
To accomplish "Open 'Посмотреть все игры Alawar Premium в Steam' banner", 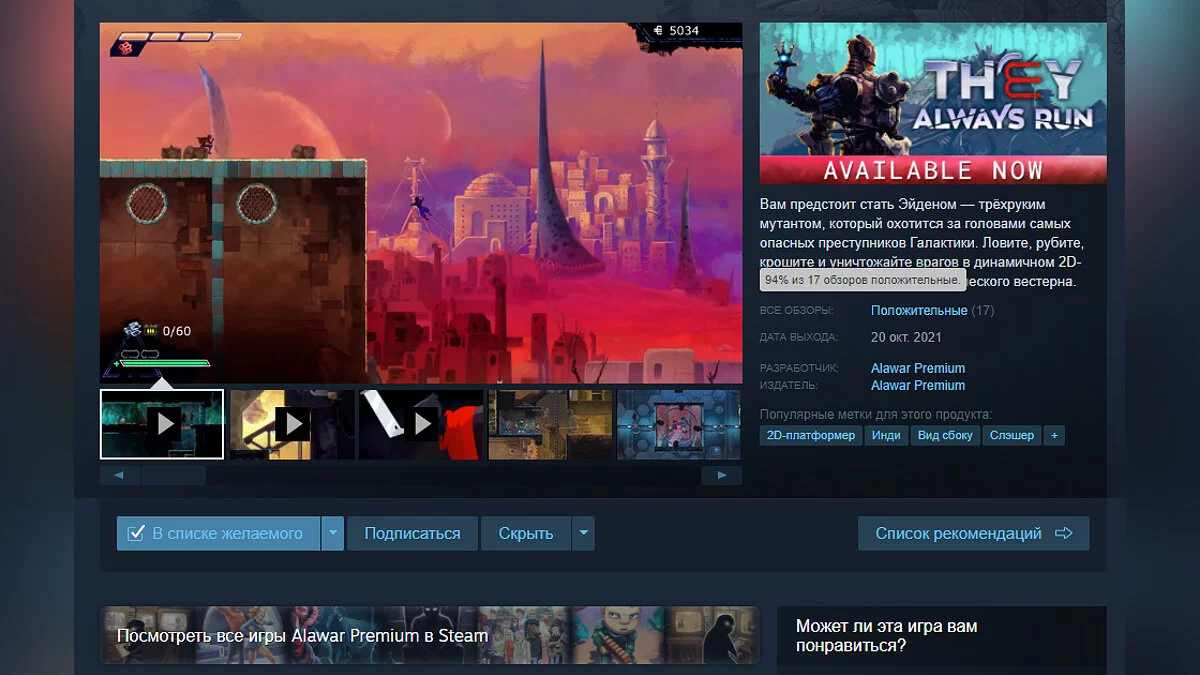I will click(x=430, y=635).
